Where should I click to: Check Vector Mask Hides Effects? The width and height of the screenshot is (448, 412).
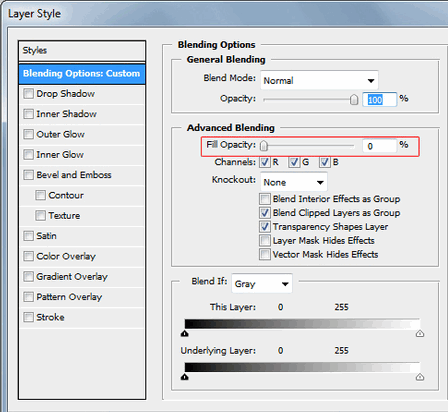(265, 255)
